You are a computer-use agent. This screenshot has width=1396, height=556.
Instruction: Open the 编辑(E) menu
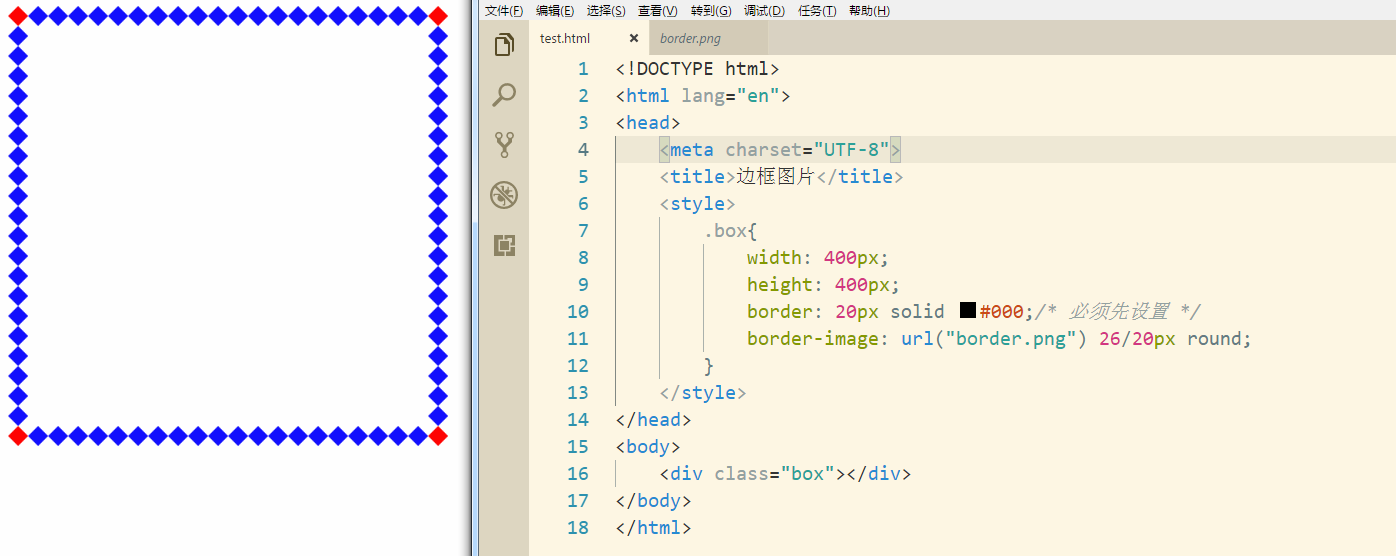[555, 10]
